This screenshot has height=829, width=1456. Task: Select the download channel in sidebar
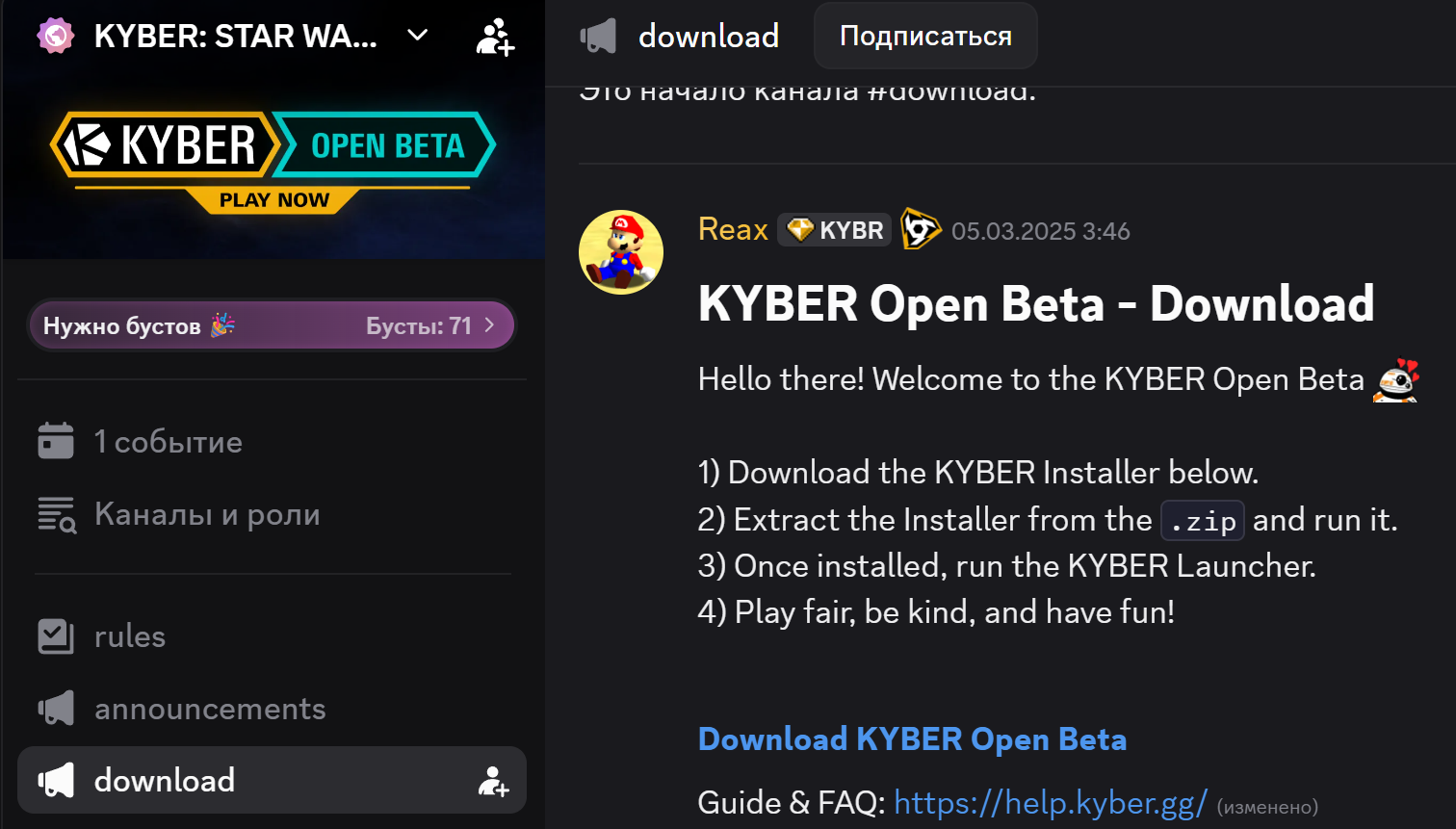[x=273, y=780]
